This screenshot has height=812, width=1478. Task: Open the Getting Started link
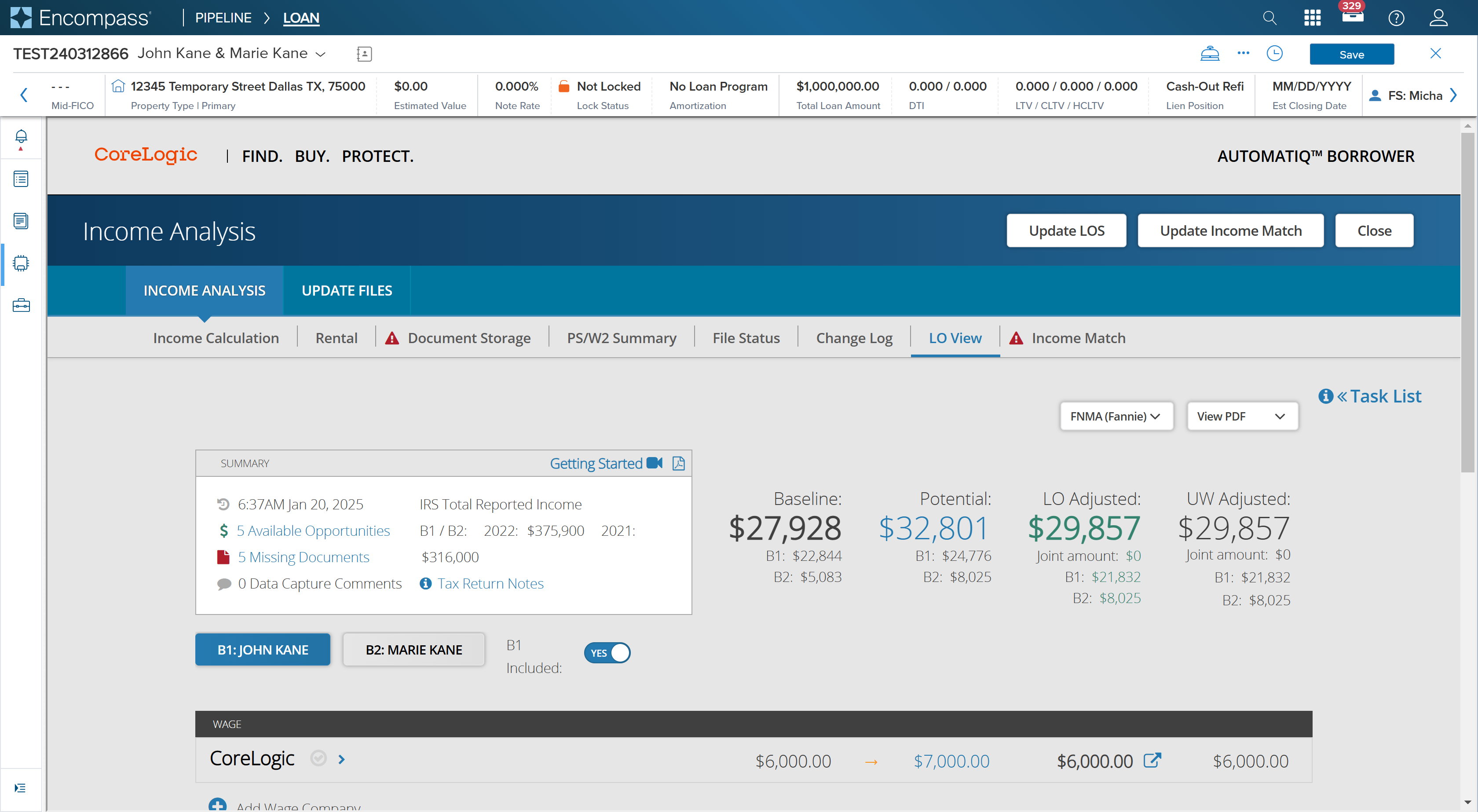click(596, 463)
